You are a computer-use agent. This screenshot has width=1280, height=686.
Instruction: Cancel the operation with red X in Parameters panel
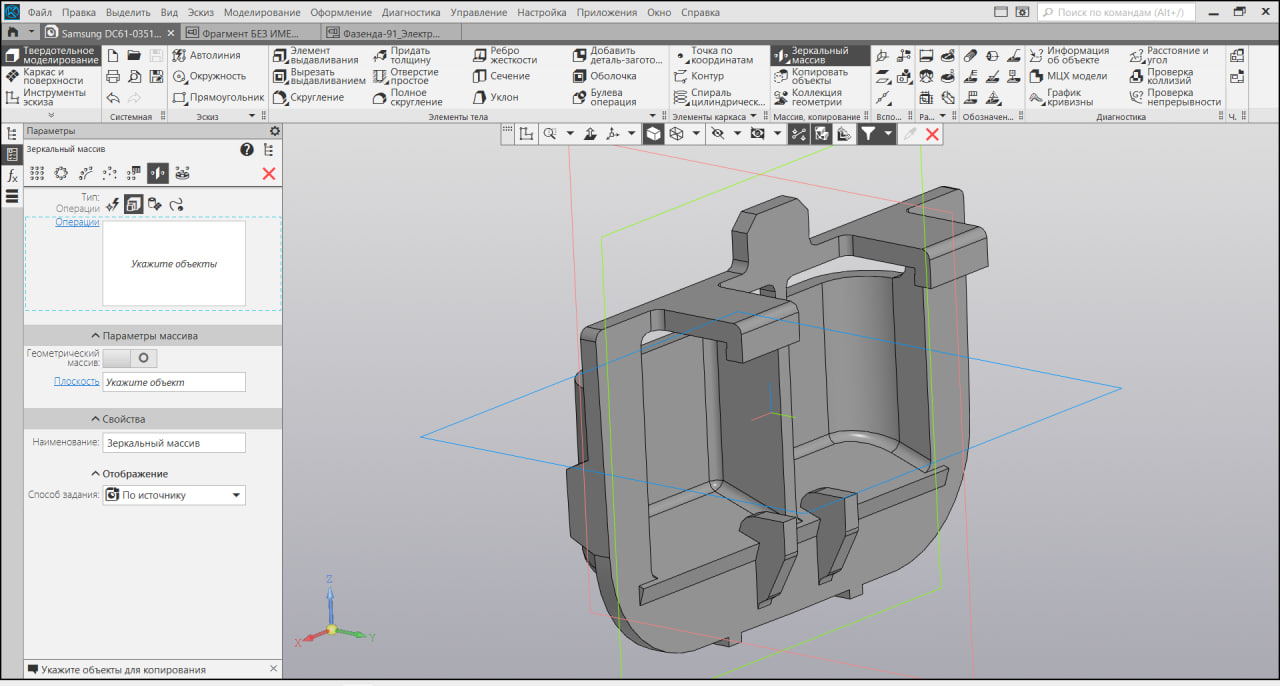268,173
